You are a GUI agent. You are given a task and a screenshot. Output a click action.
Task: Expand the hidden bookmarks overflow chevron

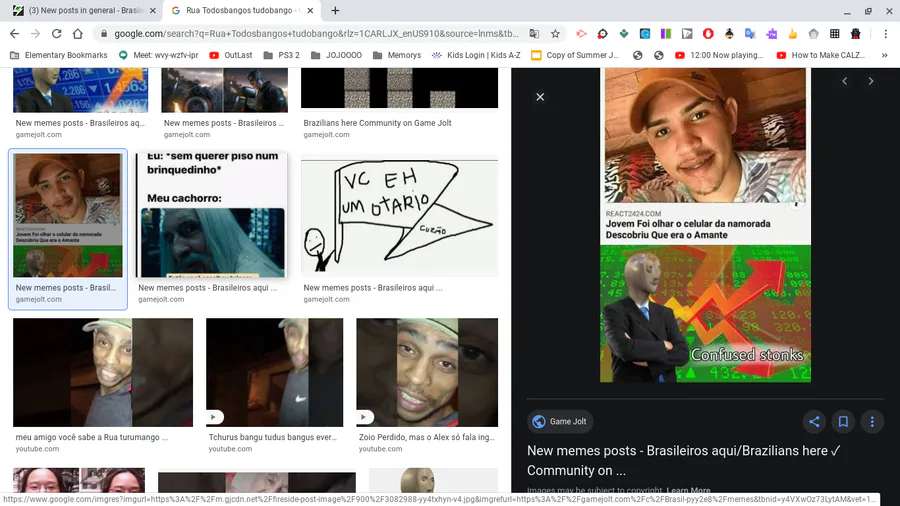tap(885, 55)
